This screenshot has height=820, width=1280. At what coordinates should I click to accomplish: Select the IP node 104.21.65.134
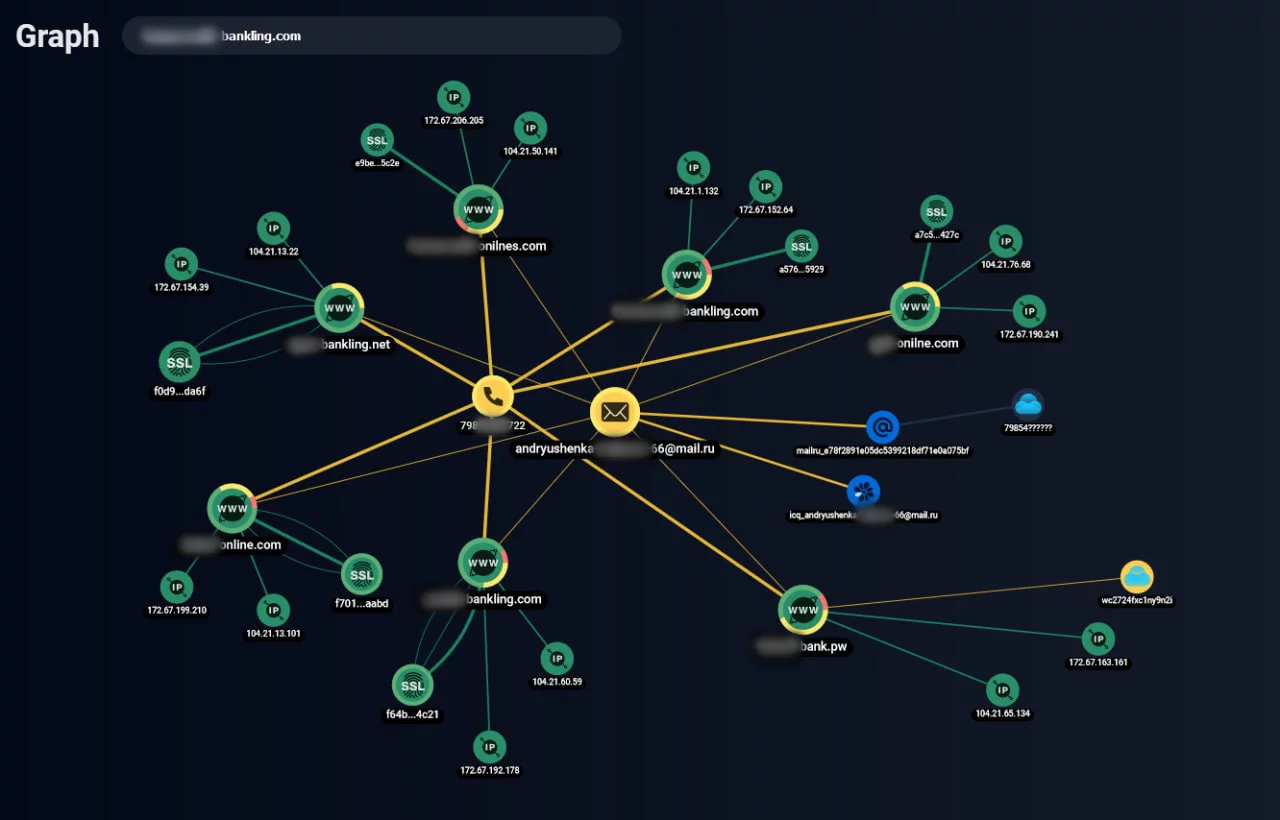pos(1002,690)
